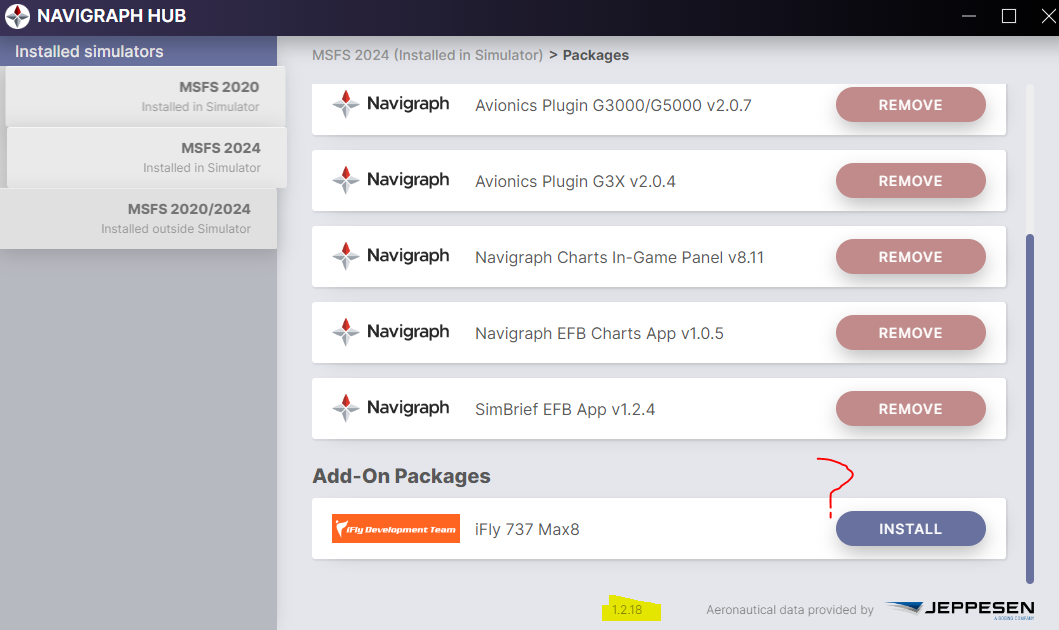Open MSFS 2024 (Installed in Simulator) breadcrumb link
Viewport: 1059px width, 630px height.
point(427,55)
